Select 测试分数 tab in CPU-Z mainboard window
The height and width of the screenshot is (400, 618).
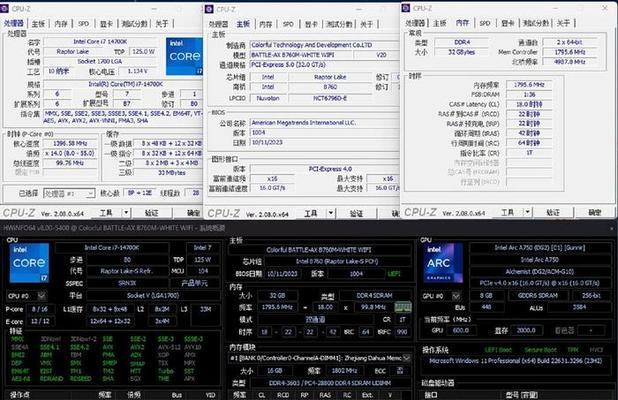(x=339, y=24)
